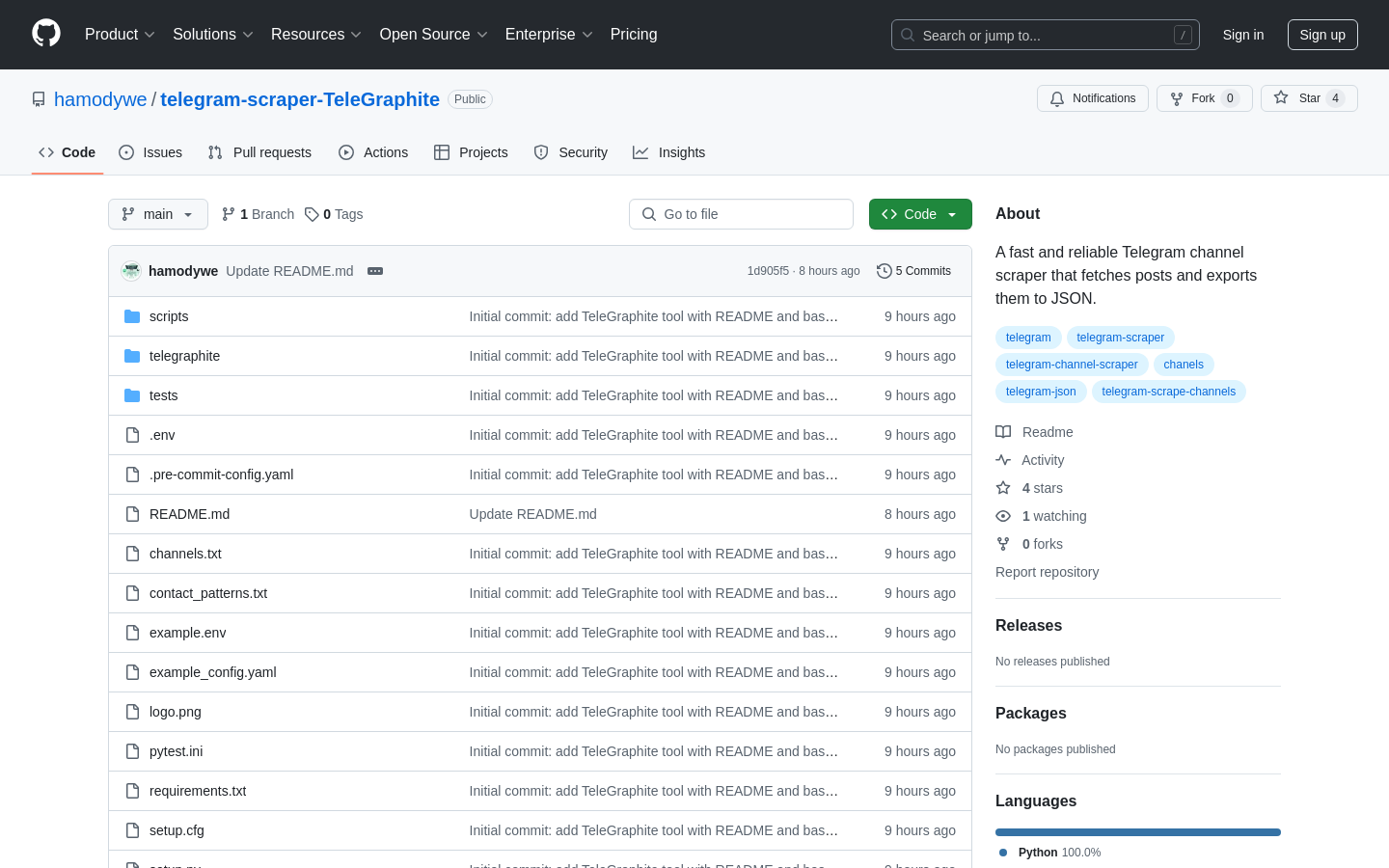Fork the repository using Fork button
Image resolution: width=1389 pixels, height=868 pixels.
(1204, 98)
